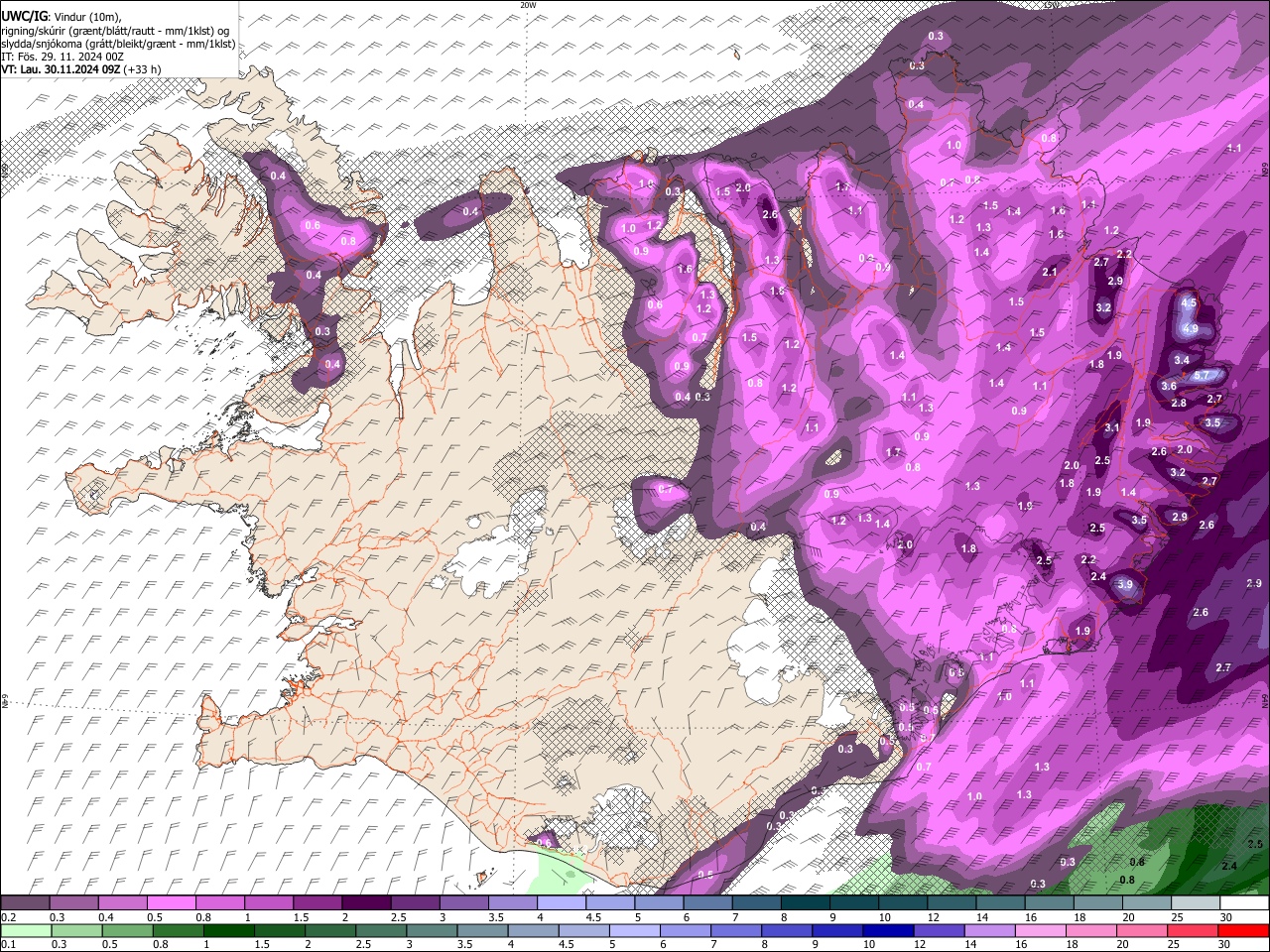Pick the bright pink 0.5 swatch in snow legend

[x=171, y=903]
